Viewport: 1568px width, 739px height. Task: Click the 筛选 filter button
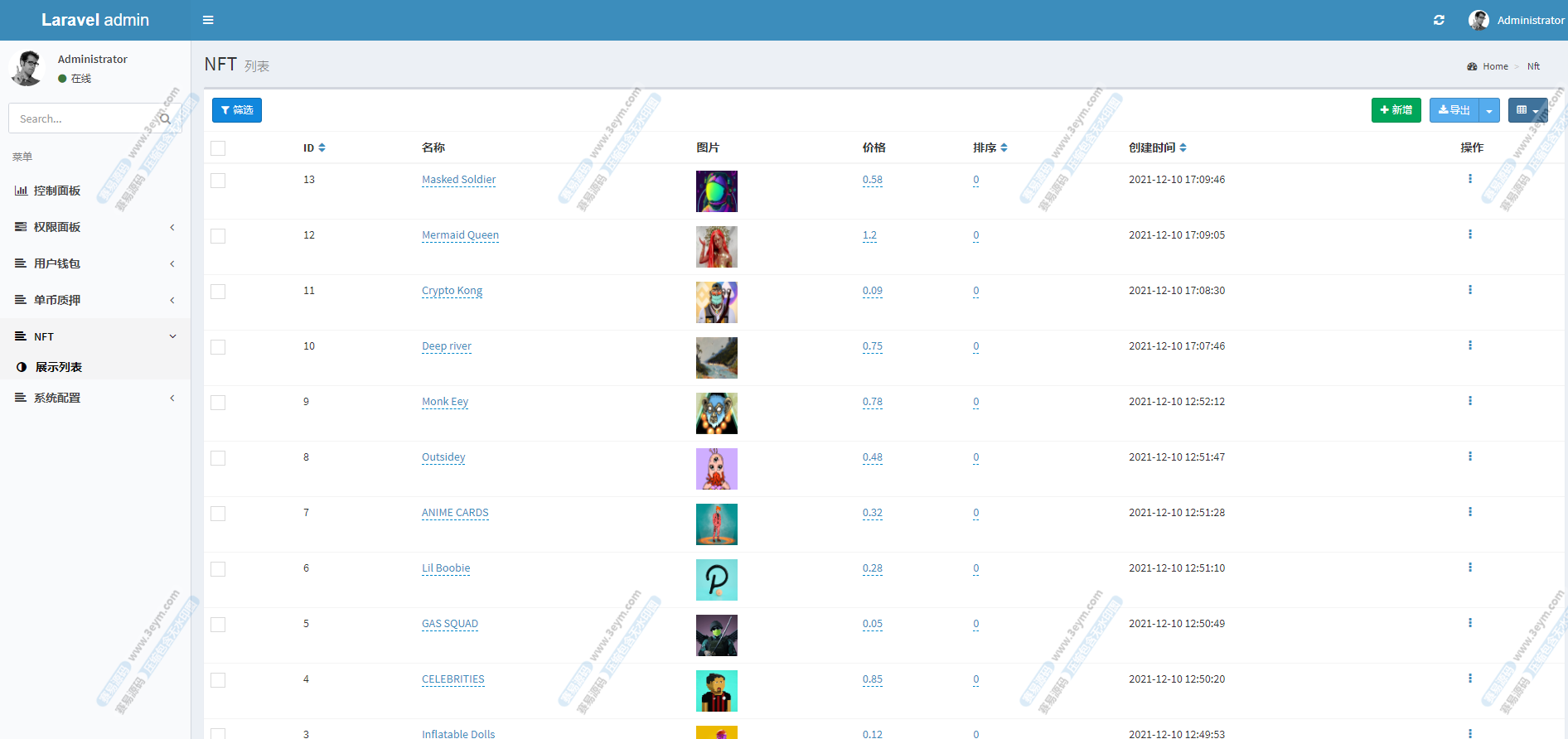237,110
